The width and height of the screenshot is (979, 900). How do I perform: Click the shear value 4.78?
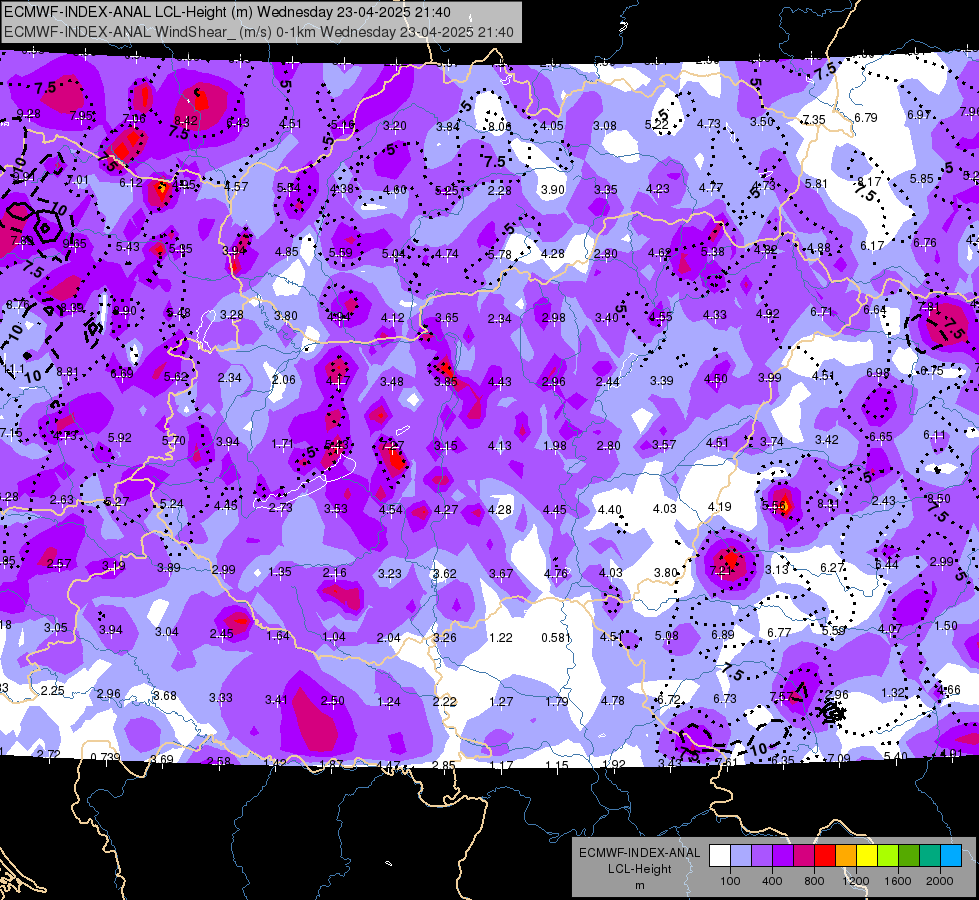click(x=612, y=701)
